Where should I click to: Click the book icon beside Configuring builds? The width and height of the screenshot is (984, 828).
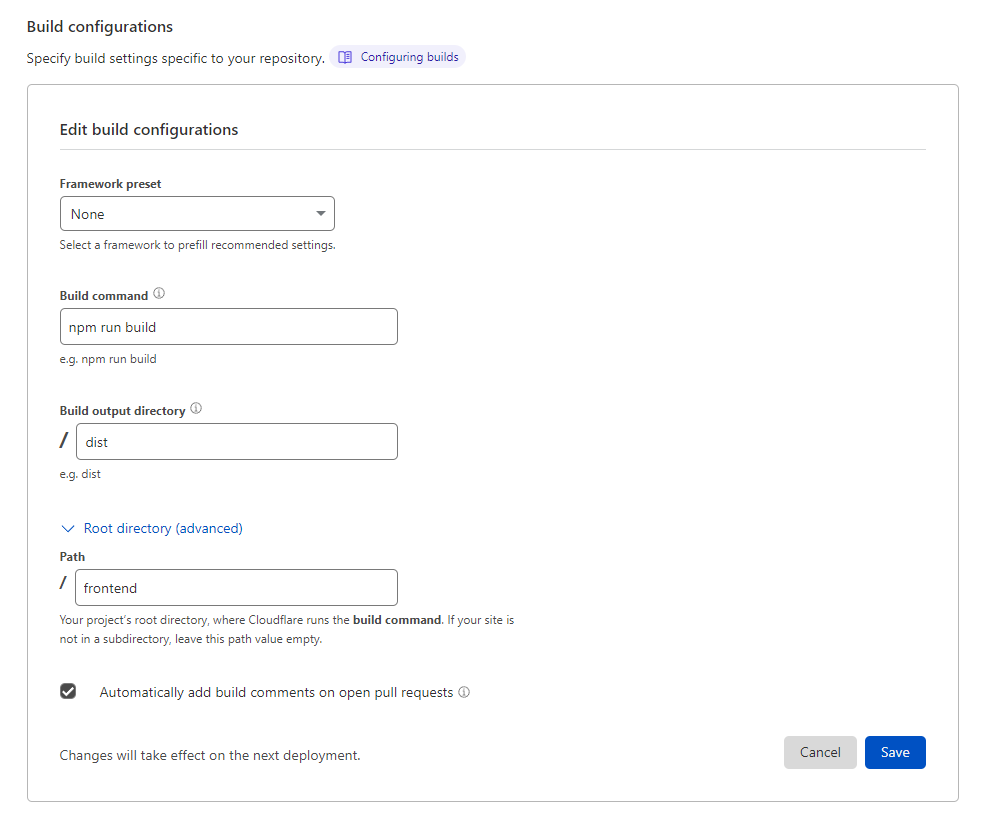[x=345, y=57]
